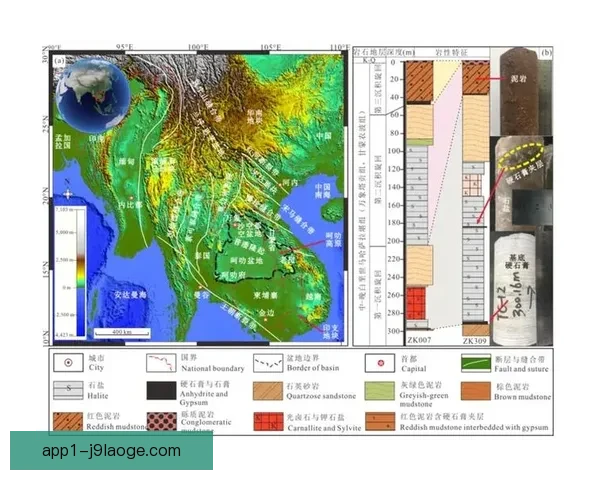Click the Quartzose sandstone legend pattern

(268, 391)
